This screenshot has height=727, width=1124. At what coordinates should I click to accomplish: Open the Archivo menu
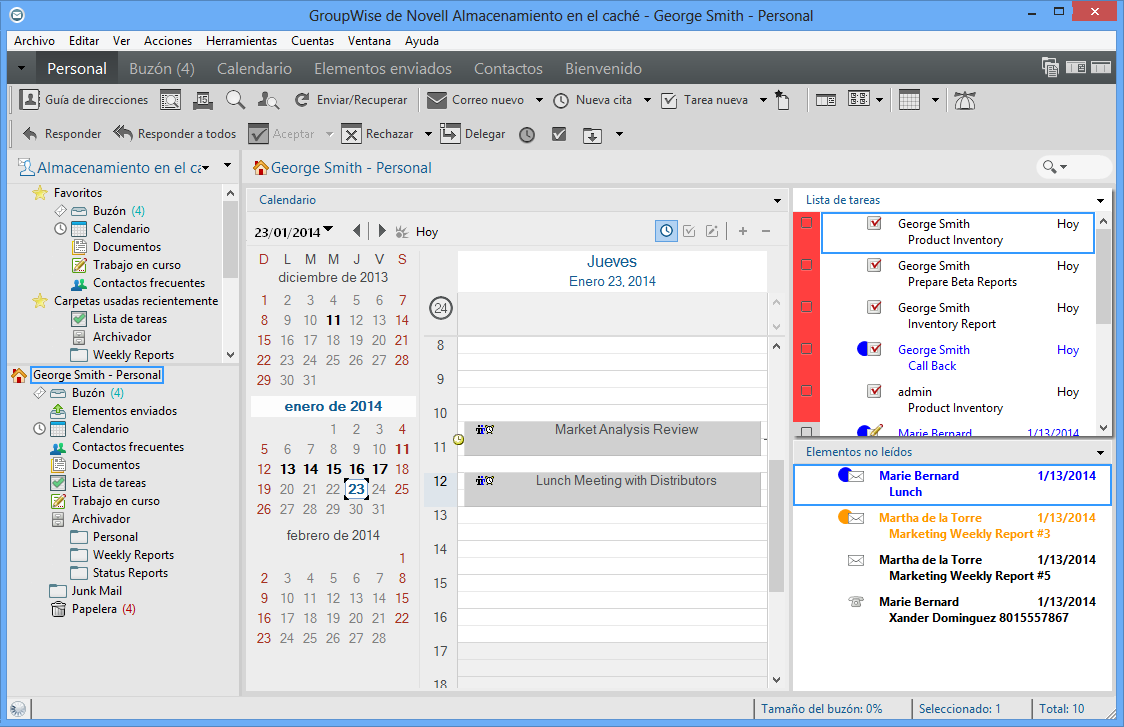(34, 41)
